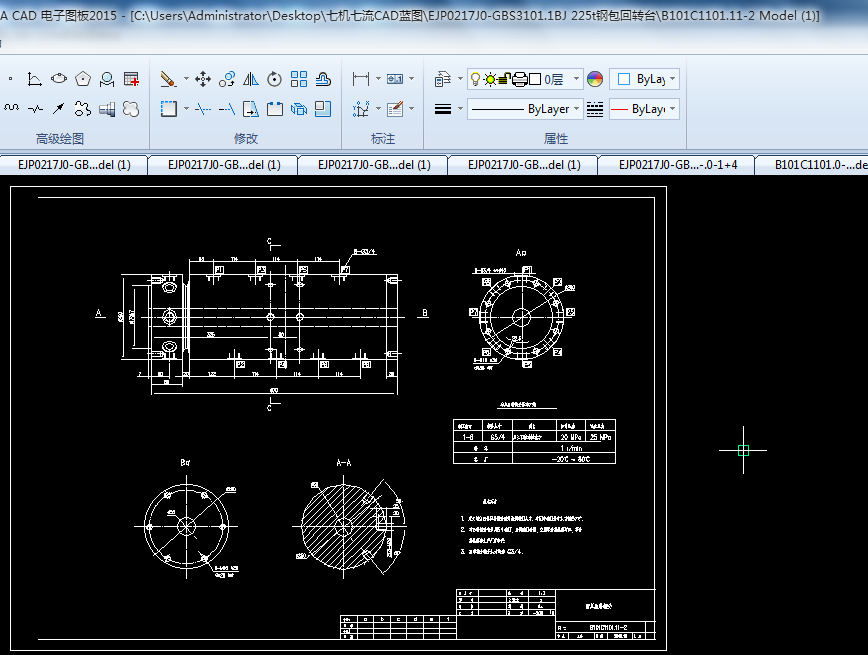Switch to the first EJP0217J0-GB drawing tab

tap(74, 165)
